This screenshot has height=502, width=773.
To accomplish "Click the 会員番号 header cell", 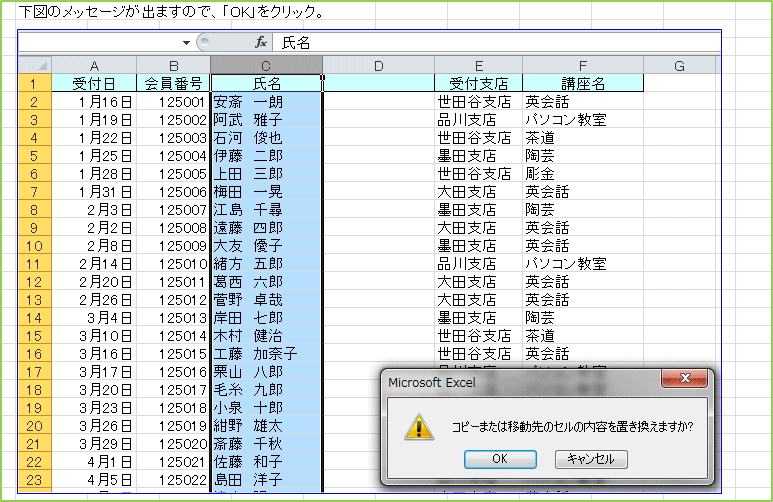I will tap(174, 83).
